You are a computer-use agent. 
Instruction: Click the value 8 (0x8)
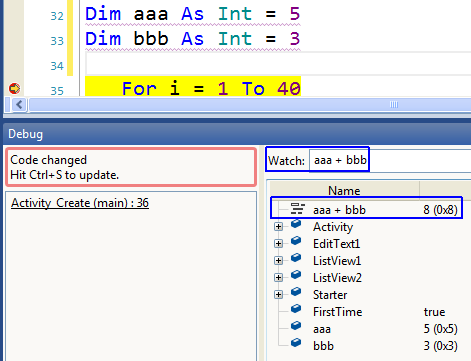pos(440,210)
